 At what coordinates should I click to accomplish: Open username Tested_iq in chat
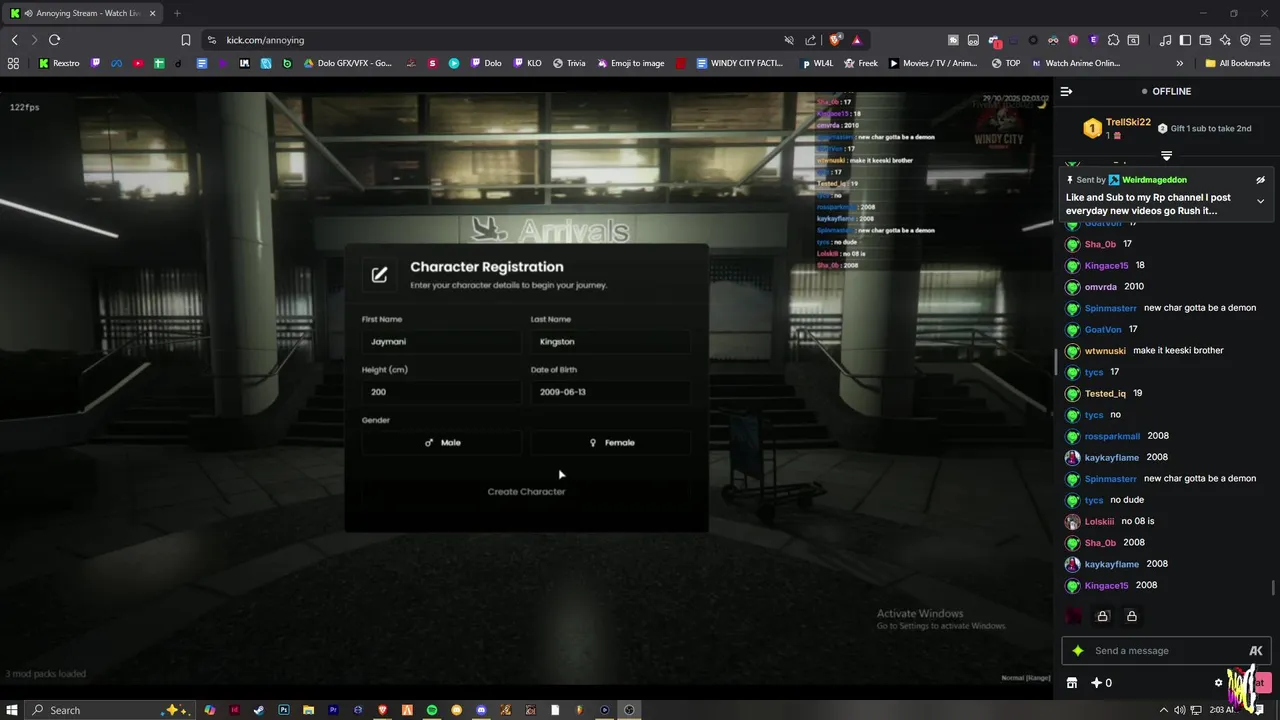pyautogui.click(x=1105, y=394)
